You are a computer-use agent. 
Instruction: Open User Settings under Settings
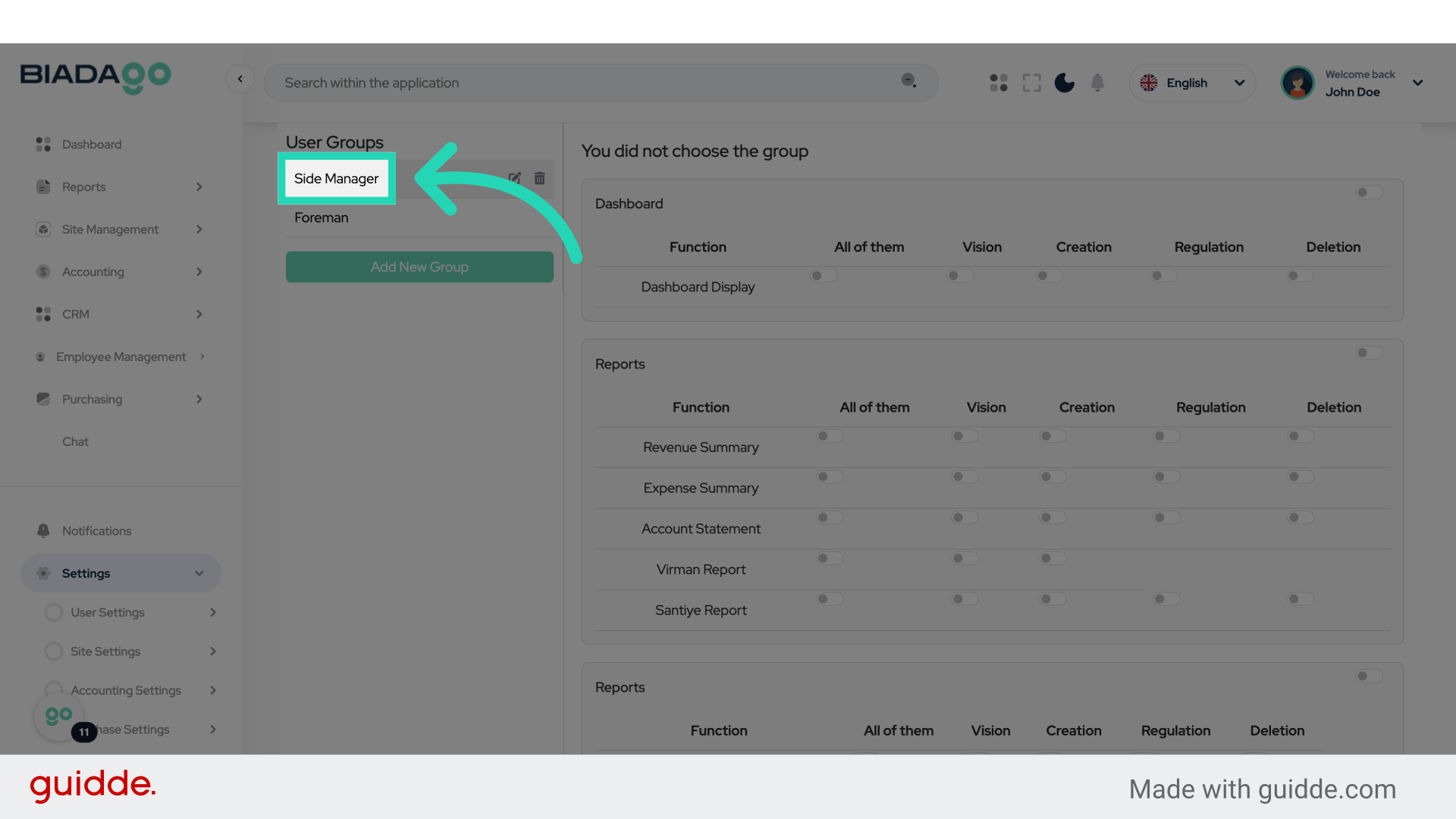[x=107, y=612]
